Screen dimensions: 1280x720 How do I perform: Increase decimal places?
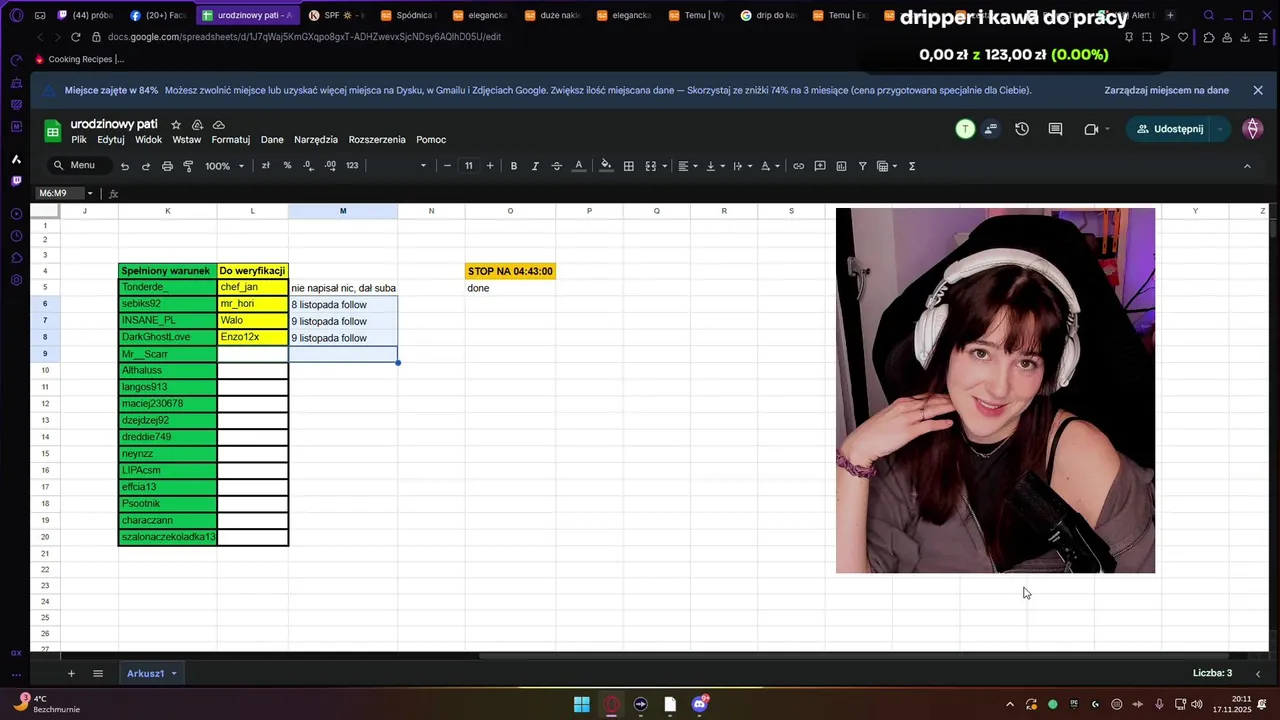[x=330, y=166]
